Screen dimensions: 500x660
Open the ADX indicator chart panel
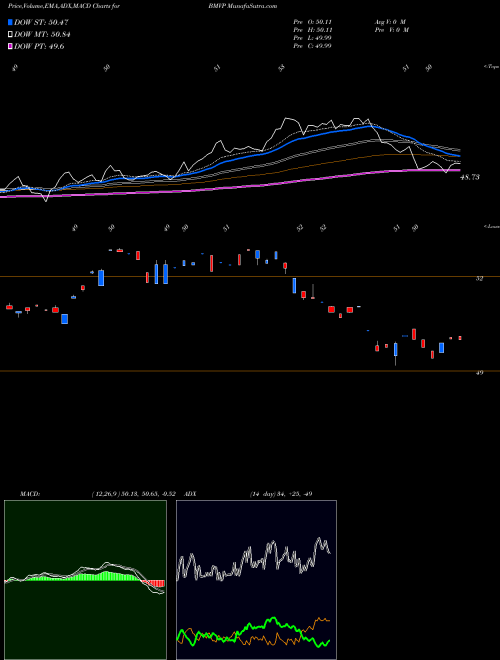[x=256, y=580]
